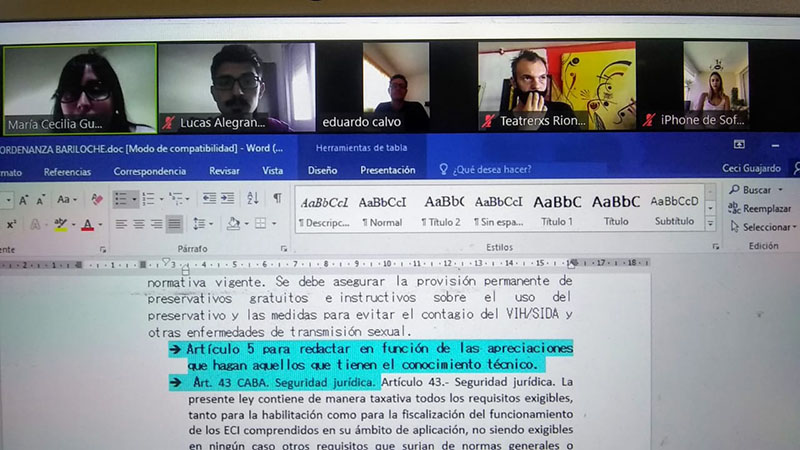This screenshot has width=800, height=450.
Task: Expand bullet library dropdown arrow
Action: point(134,199)
